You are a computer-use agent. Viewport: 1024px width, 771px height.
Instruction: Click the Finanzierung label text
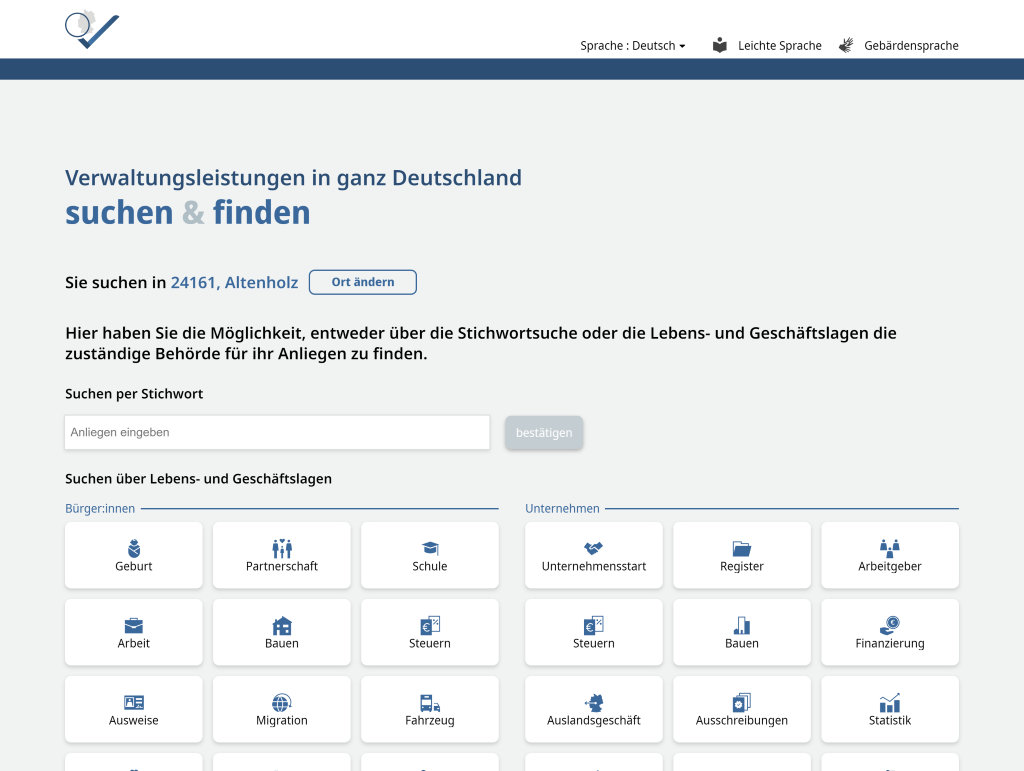(x=889, y=643)
